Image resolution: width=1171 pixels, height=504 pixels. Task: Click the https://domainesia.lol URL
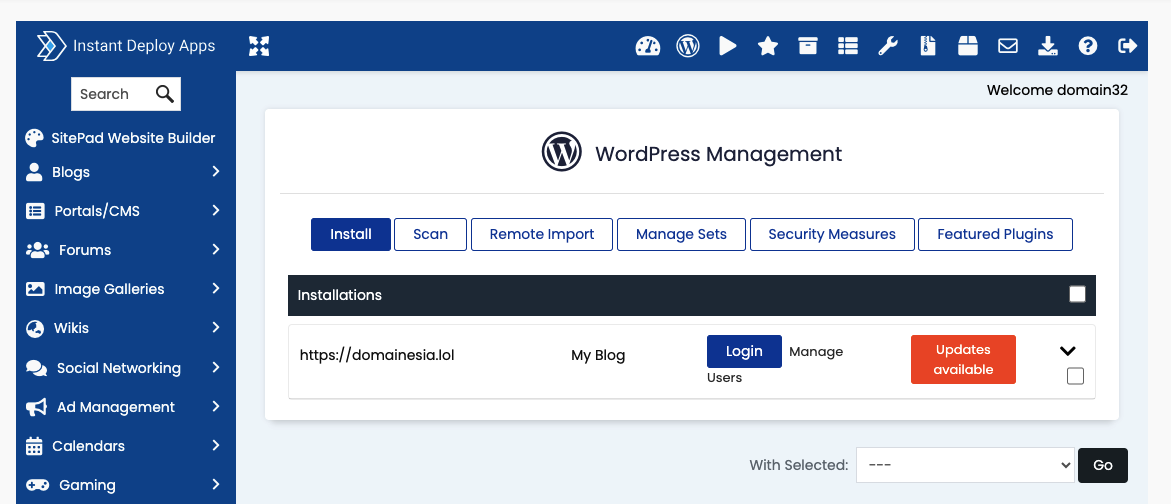click(x=377, y=355)
